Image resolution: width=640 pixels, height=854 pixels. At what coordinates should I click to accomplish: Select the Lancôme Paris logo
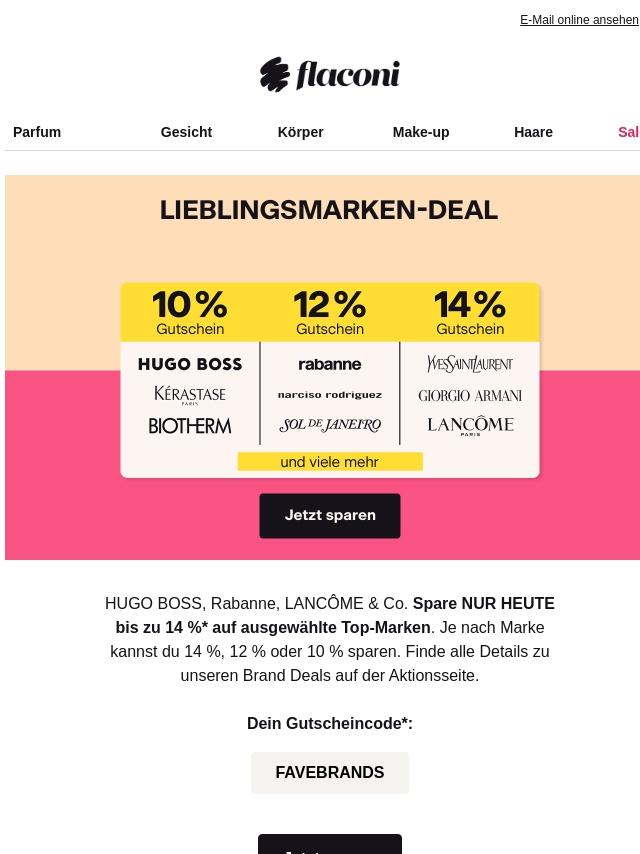coord(470,426)
